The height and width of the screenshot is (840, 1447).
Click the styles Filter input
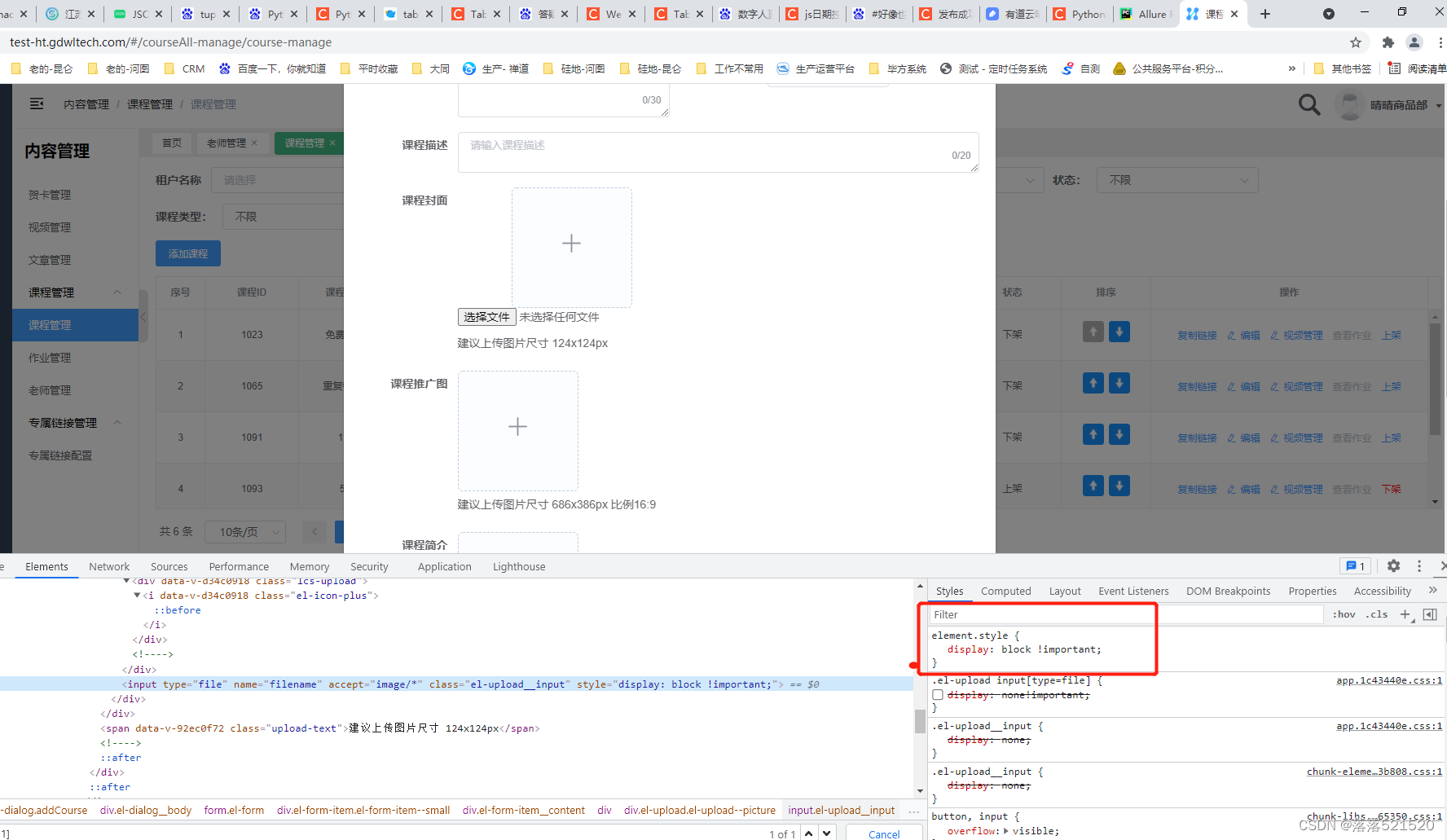[x=1127, y=614]
